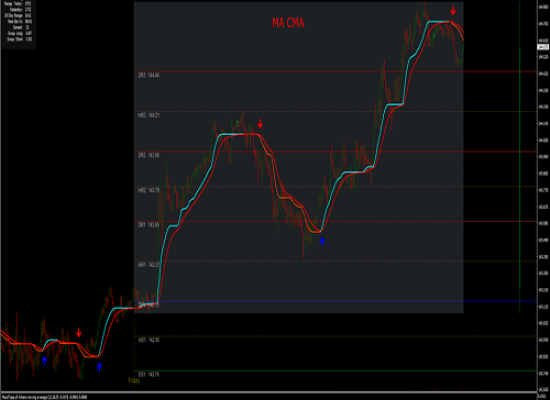550x400 pixels.
Task: Select the highlighted current price tag on price axis
Action: [x=543, y=47]
